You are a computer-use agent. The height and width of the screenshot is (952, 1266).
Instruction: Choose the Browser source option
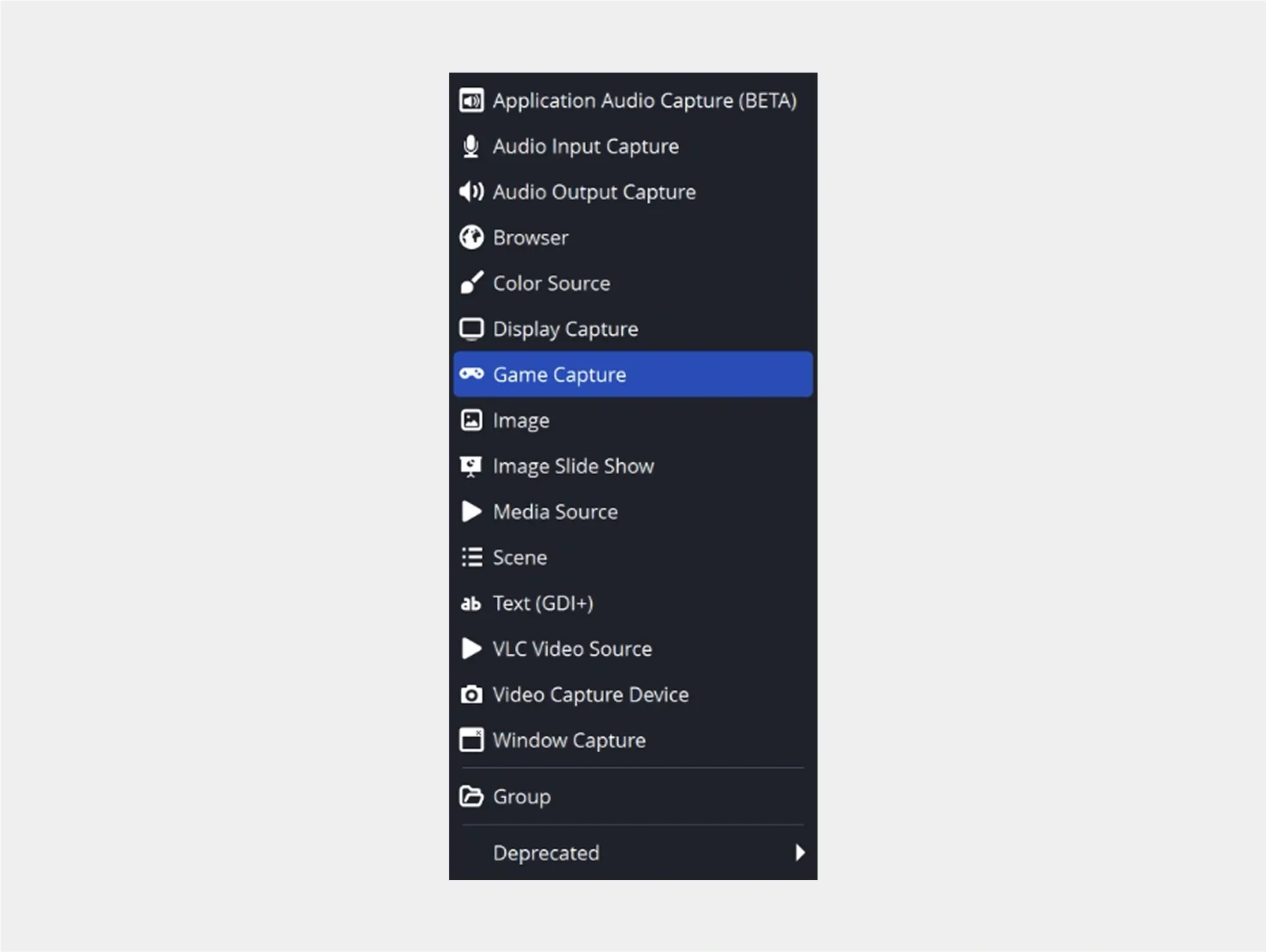[530, 237]
